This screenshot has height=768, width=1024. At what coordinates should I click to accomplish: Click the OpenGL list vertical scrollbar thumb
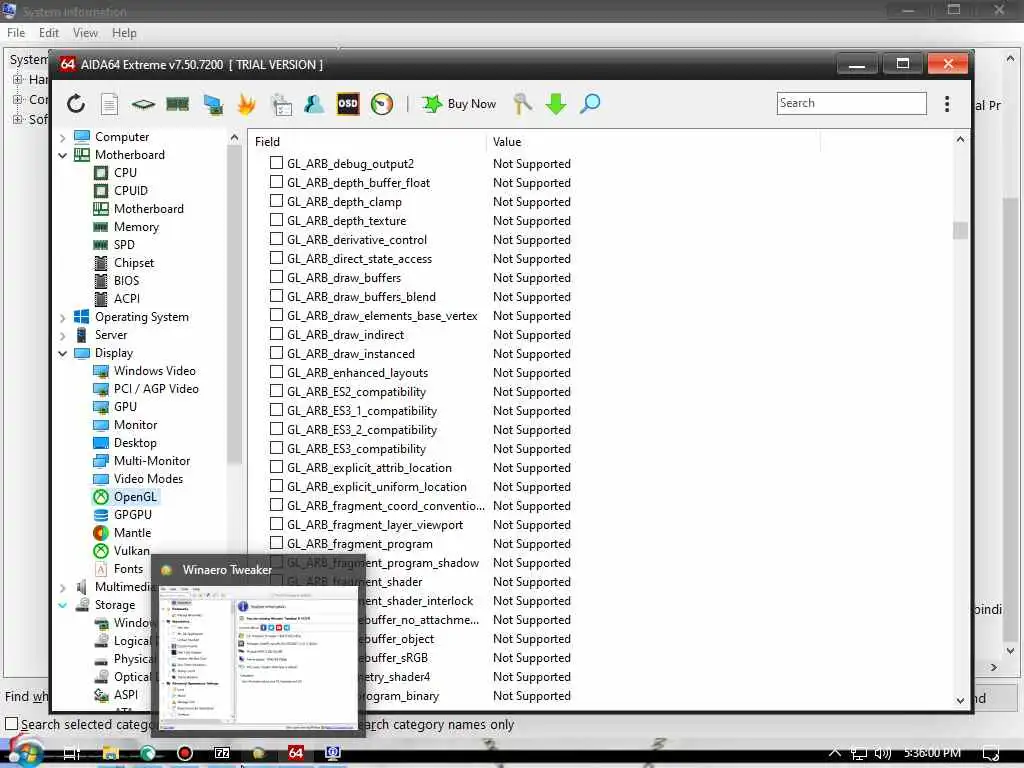click(960, 231)
